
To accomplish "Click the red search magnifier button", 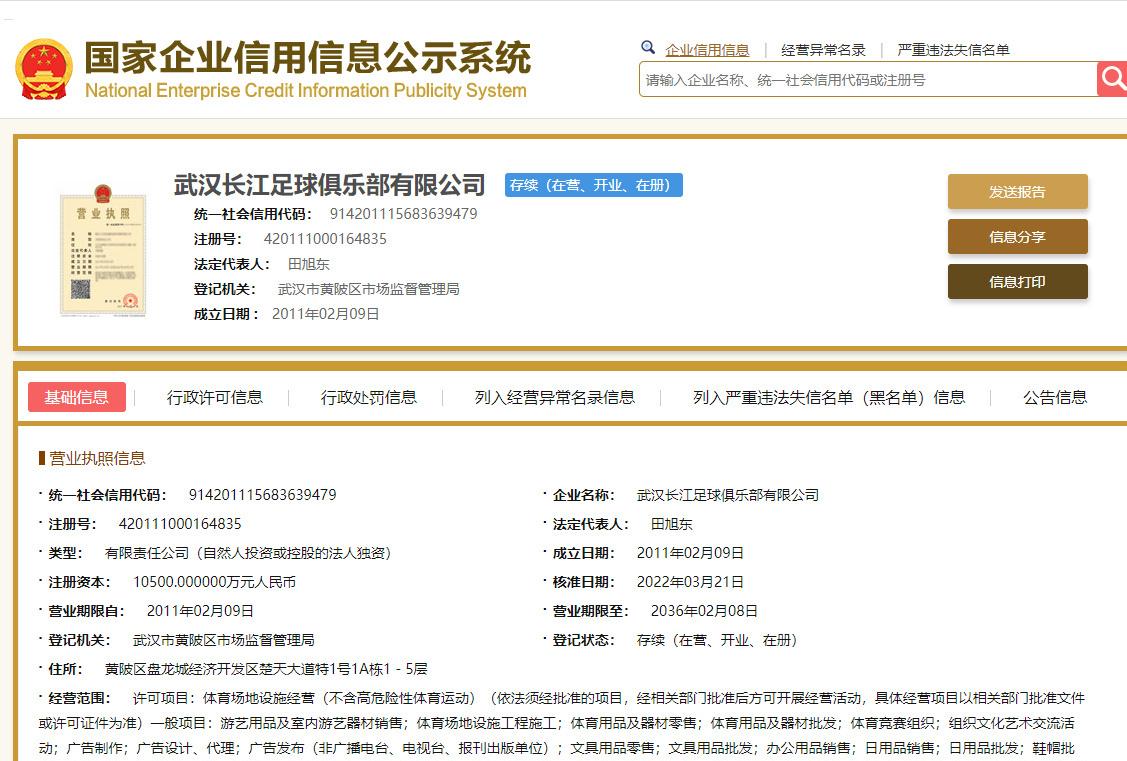I will point(1113,79).
